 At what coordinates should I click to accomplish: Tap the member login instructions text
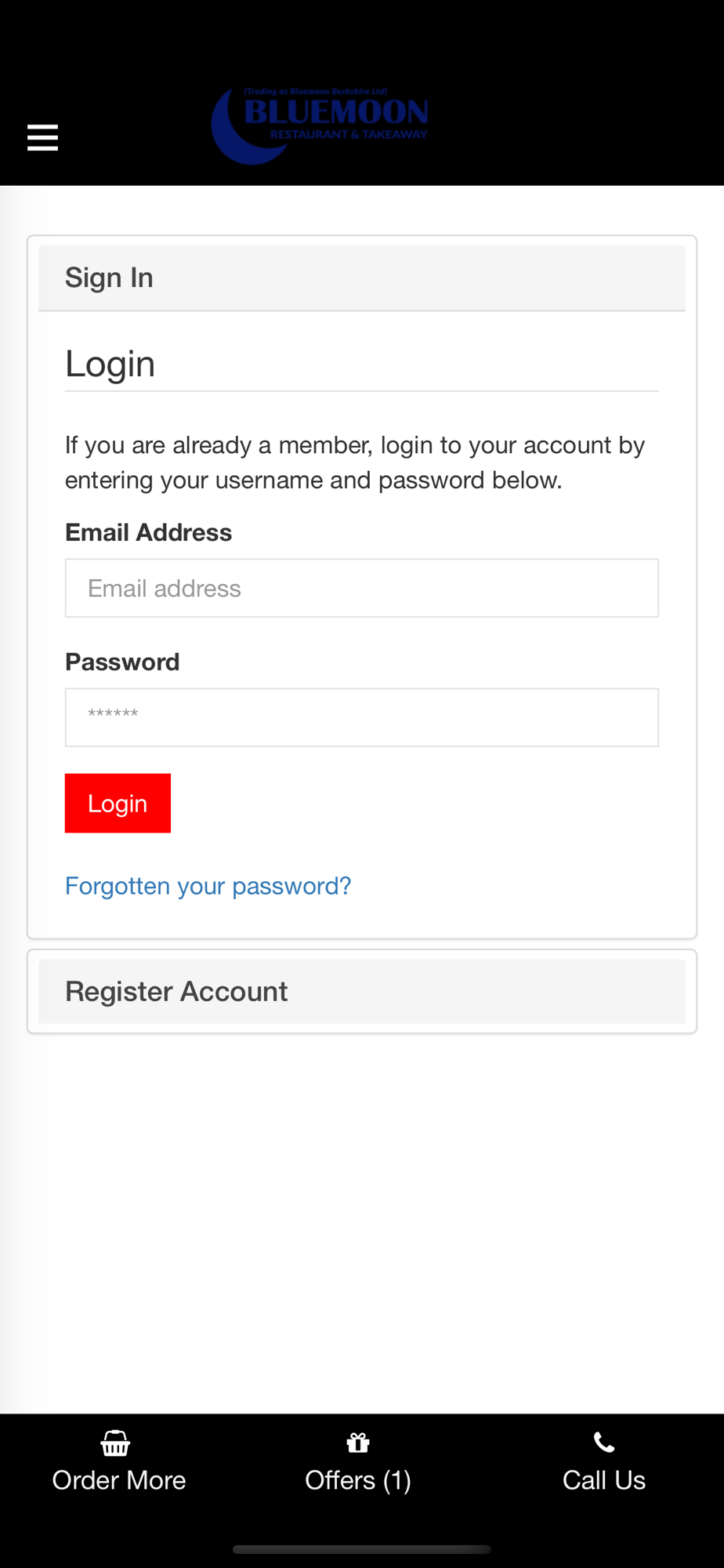(355, 463)
